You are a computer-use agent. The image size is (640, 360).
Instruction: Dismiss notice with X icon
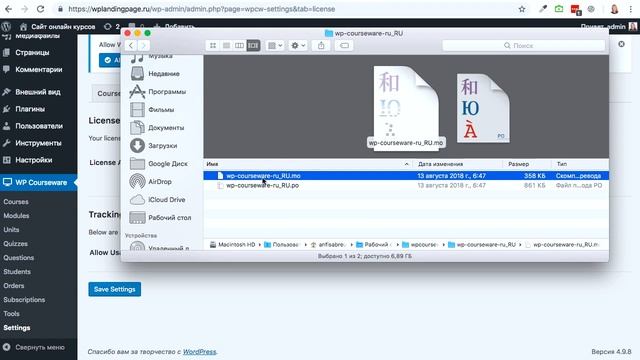click(621, 44)
